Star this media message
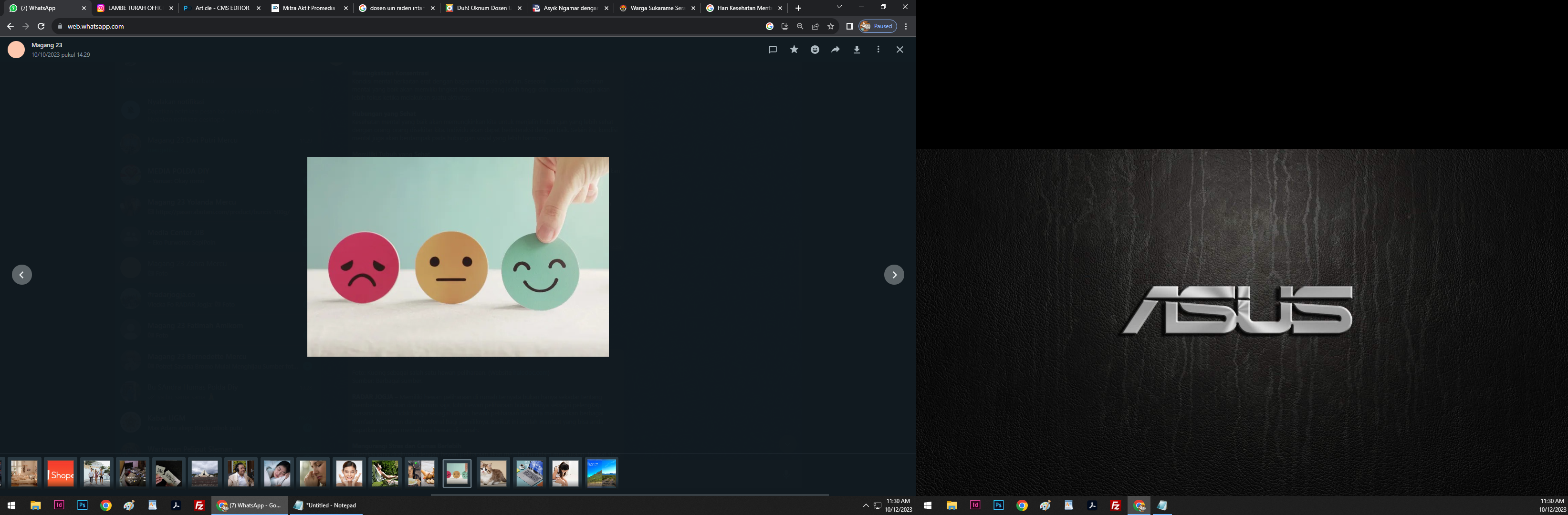Screen dimensions: 1568x515 click(794, 50)
